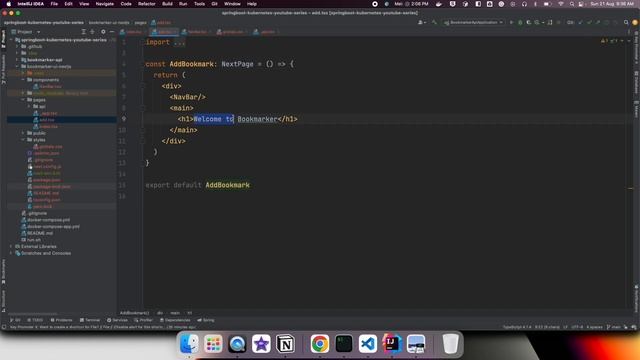The image size is (640, 360).
Task: Open Finder from the Dock
Action: click(189, 344)
